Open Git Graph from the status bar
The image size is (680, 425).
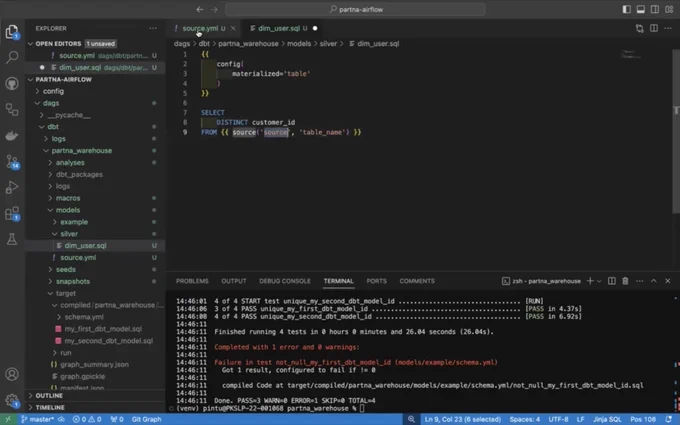tap(146, 419)
